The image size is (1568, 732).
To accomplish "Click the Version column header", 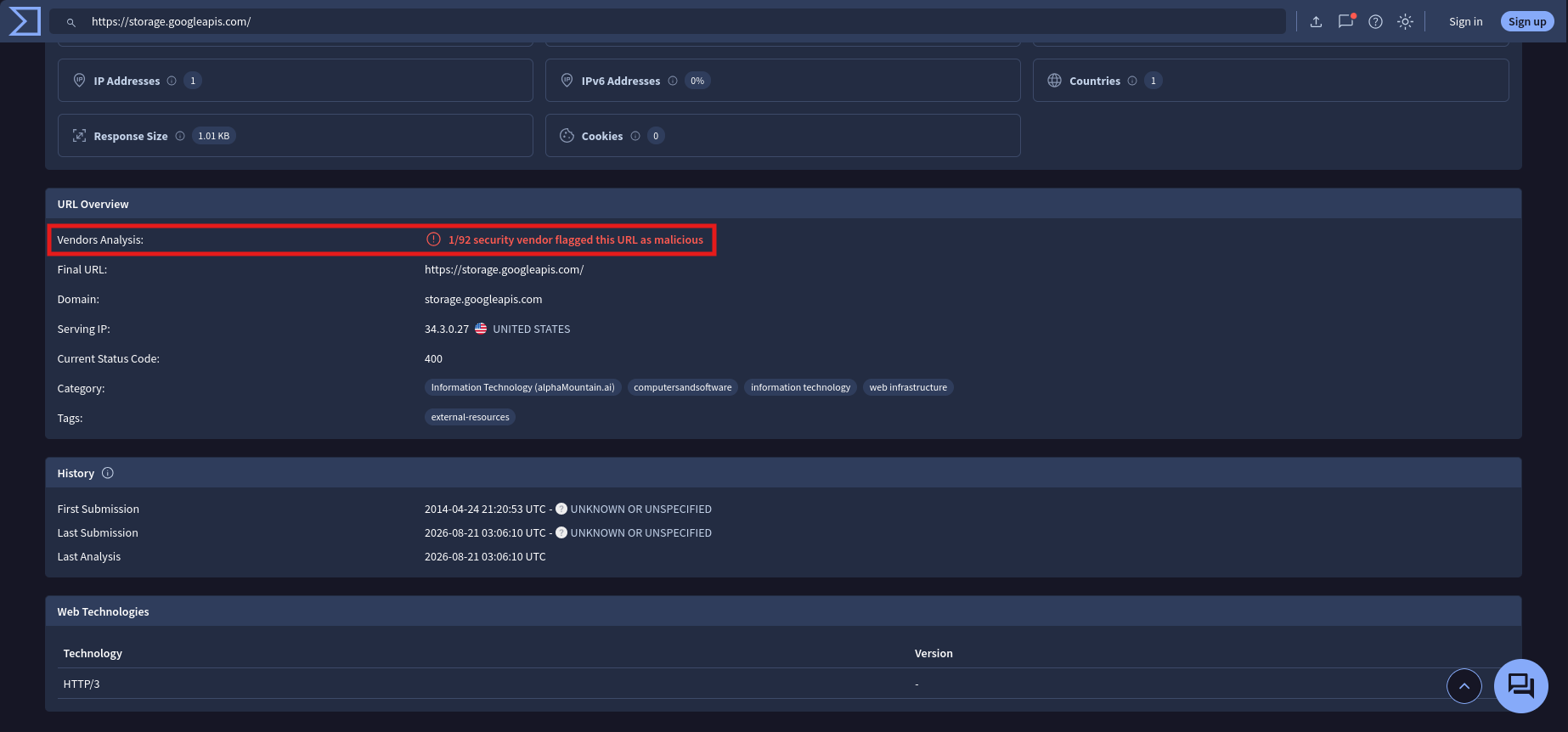I will (933, 654).
